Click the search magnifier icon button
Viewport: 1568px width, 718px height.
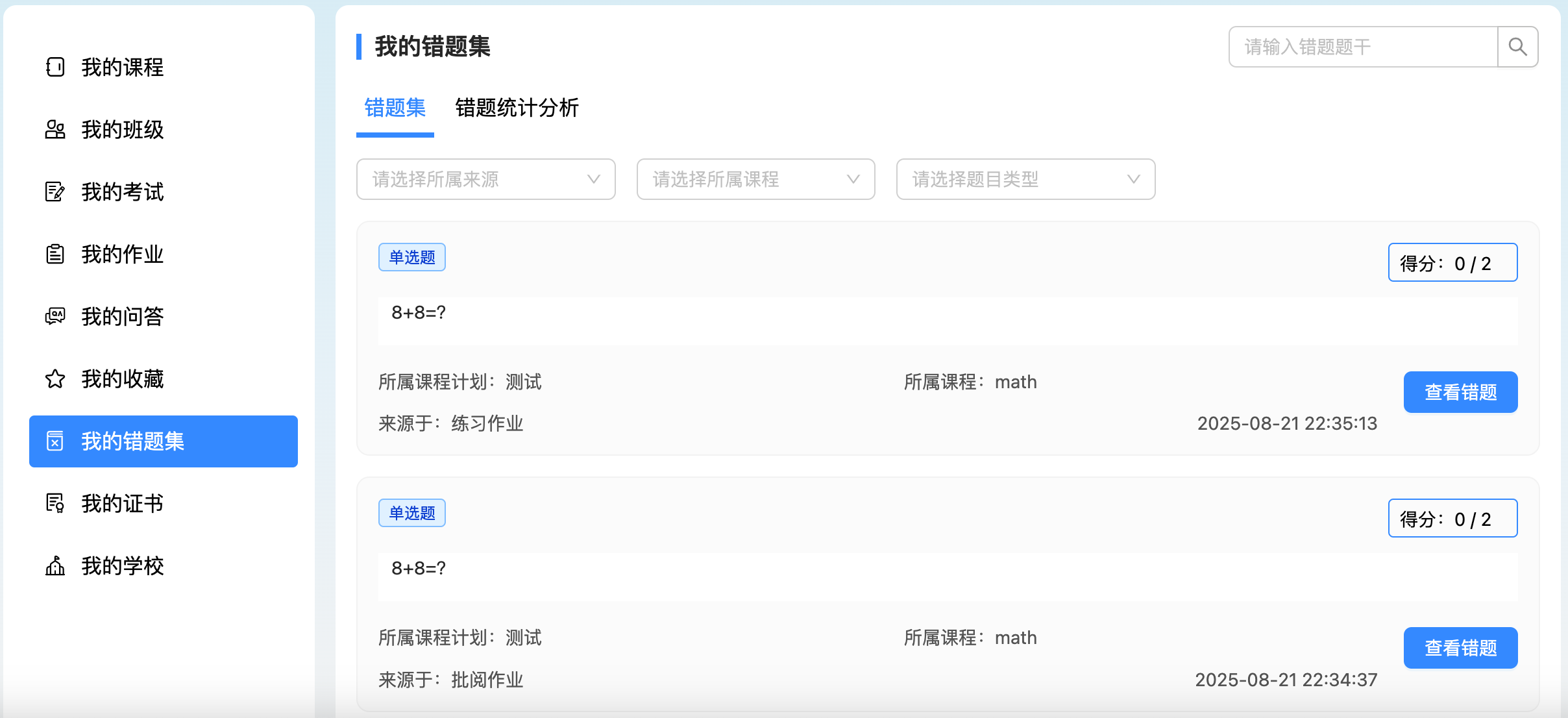point(1517,47)
